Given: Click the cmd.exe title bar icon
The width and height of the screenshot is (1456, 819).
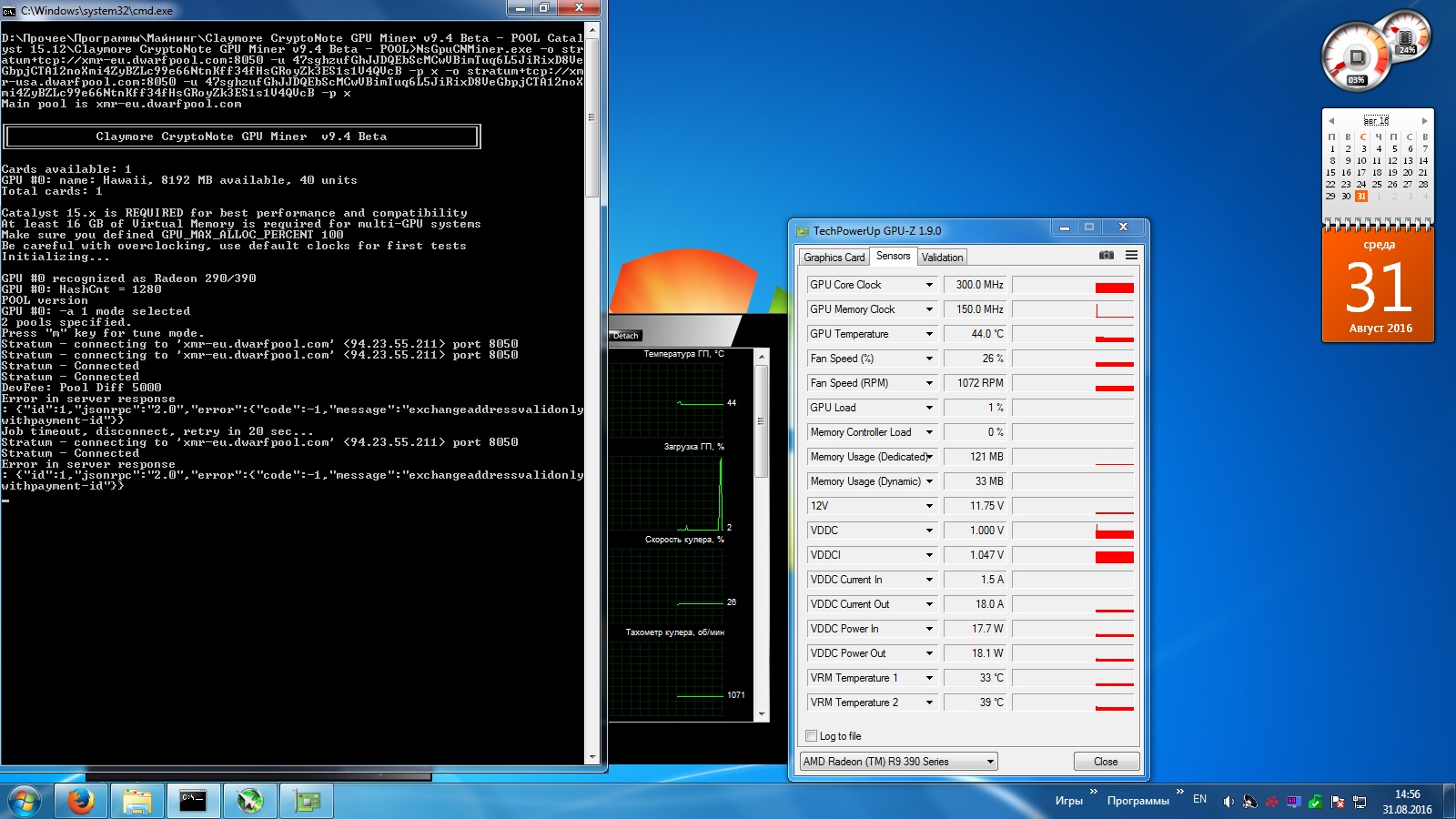Looking at the screenshot, I should click(9, 11).
